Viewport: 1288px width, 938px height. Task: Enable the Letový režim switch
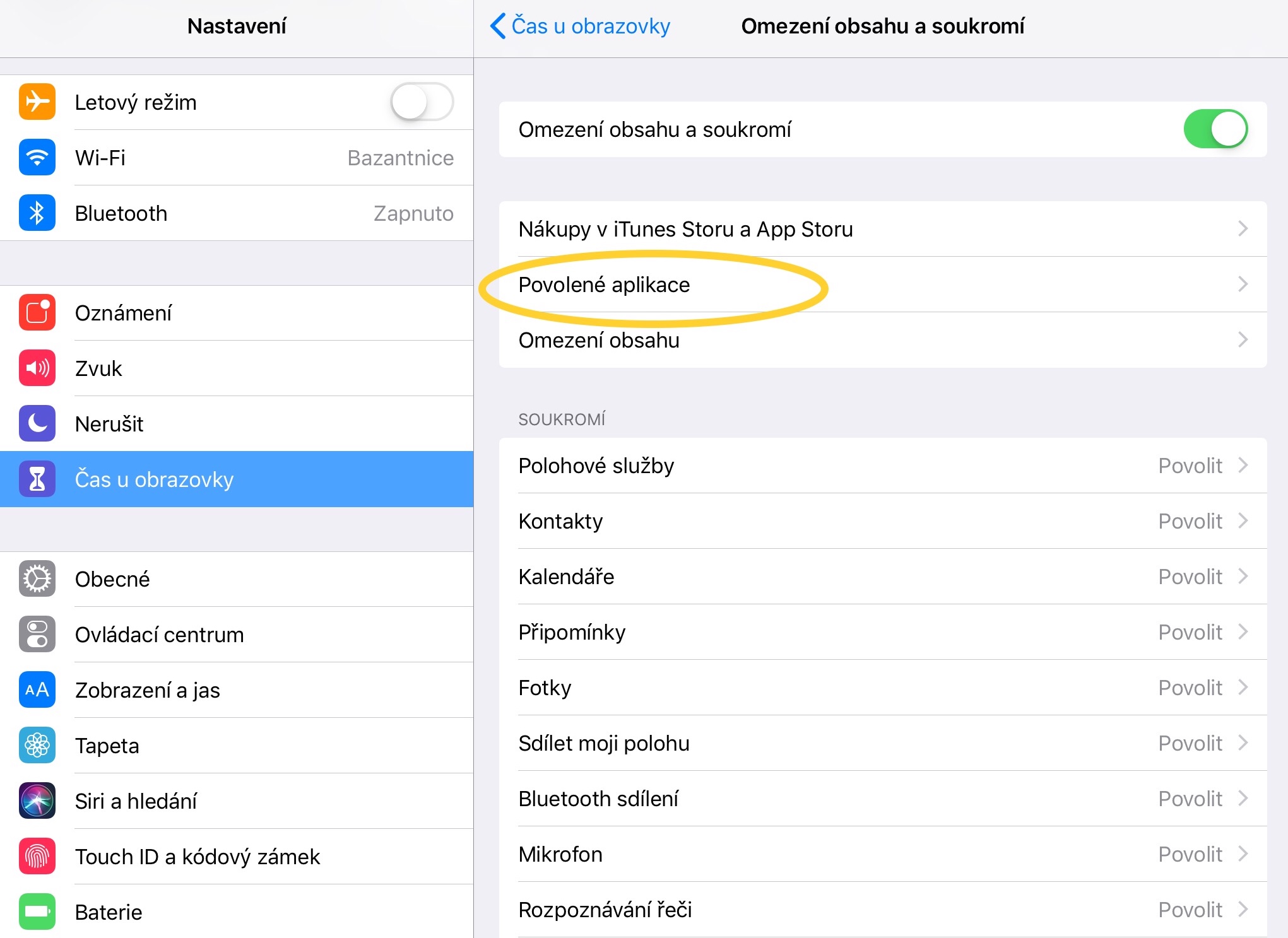pyautogui.click(x=422, y=102)
